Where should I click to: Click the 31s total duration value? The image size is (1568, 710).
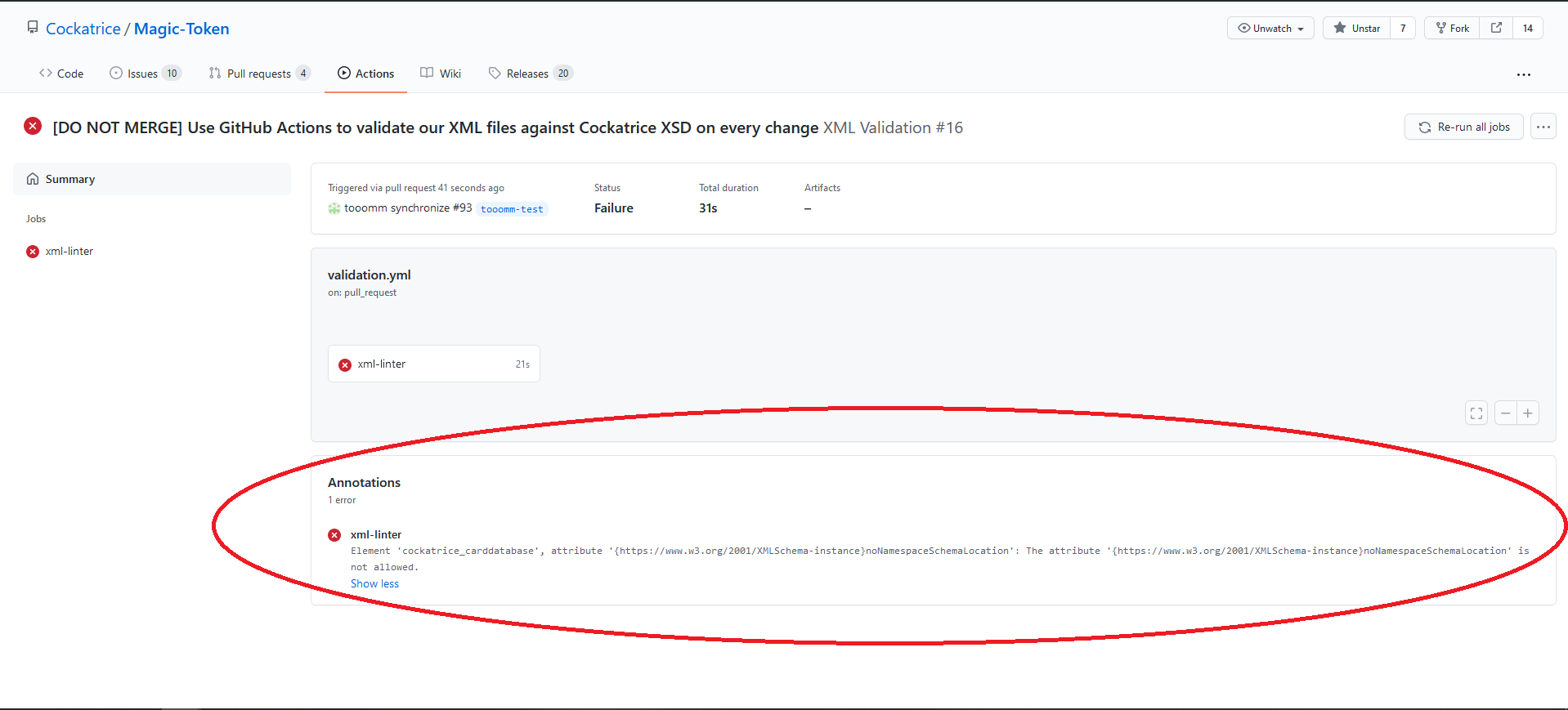coord(708,208)
